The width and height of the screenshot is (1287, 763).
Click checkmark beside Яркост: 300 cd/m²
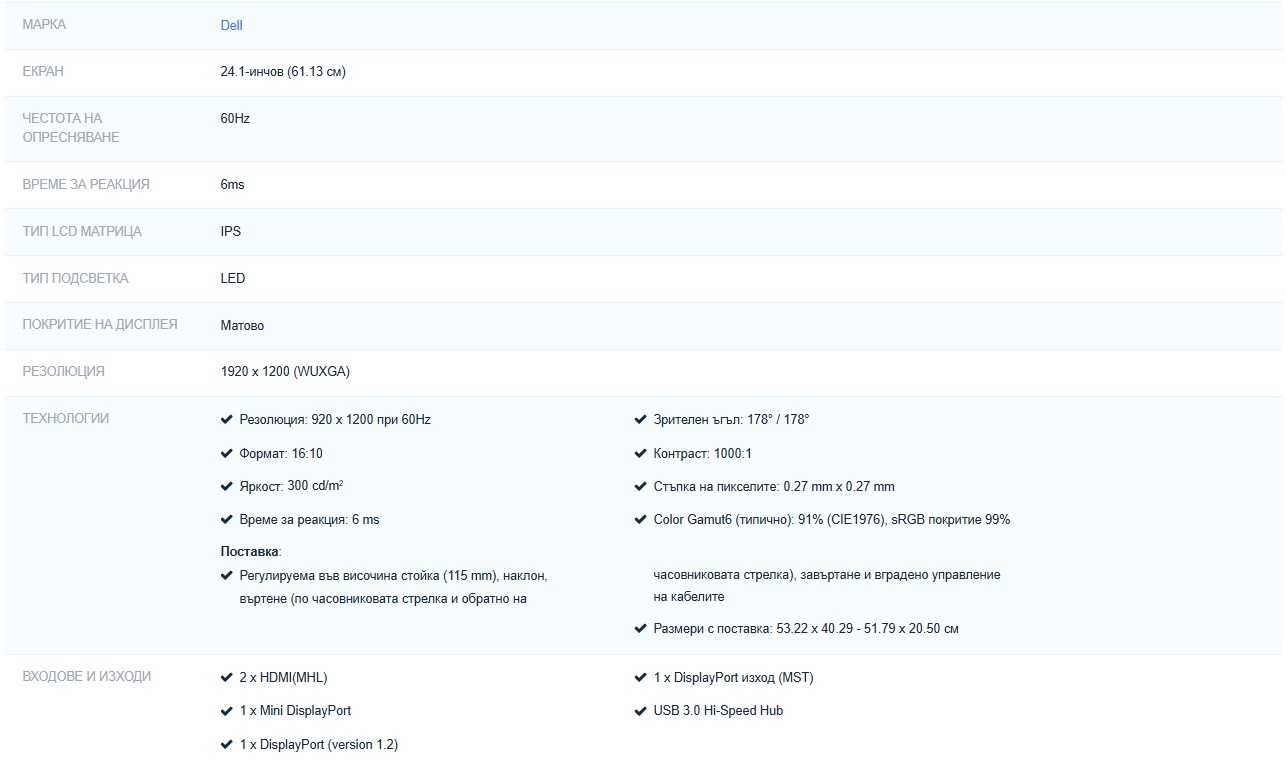click(226, 486)
